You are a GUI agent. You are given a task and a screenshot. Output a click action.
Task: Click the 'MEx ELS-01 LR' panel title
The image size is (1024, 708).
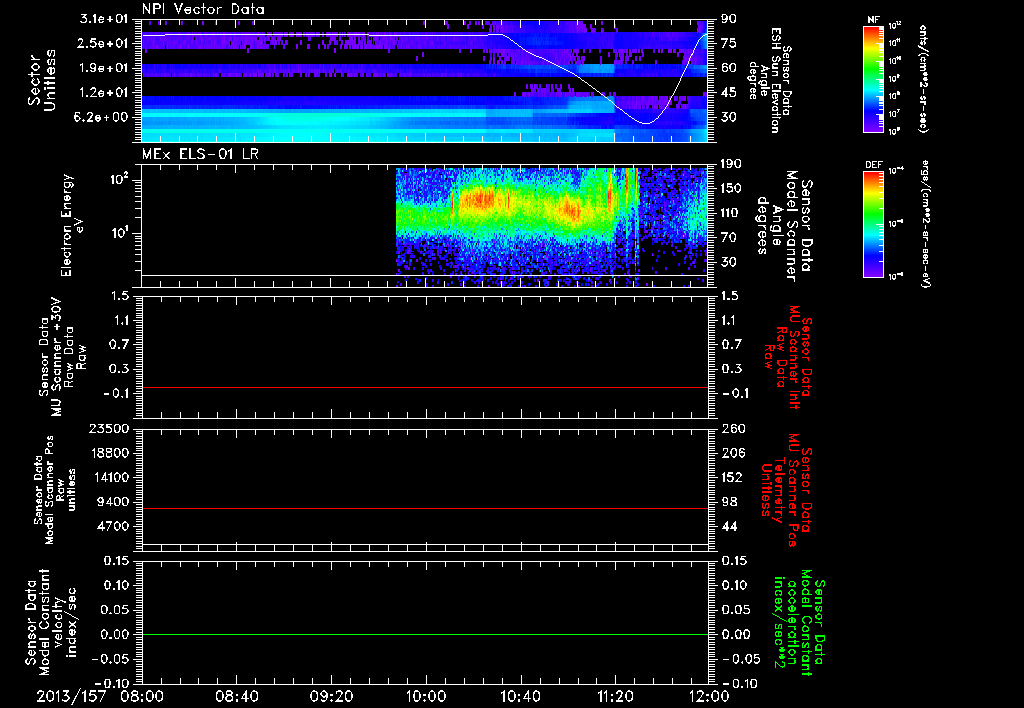pyautogui.click(x=198, y=154)
